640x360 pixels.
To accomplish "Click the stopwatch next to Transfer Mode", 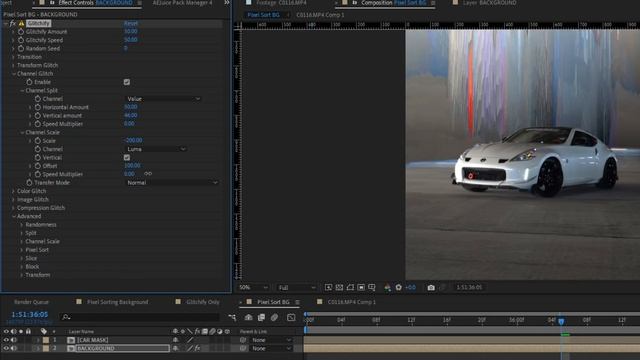I will 29,182.
